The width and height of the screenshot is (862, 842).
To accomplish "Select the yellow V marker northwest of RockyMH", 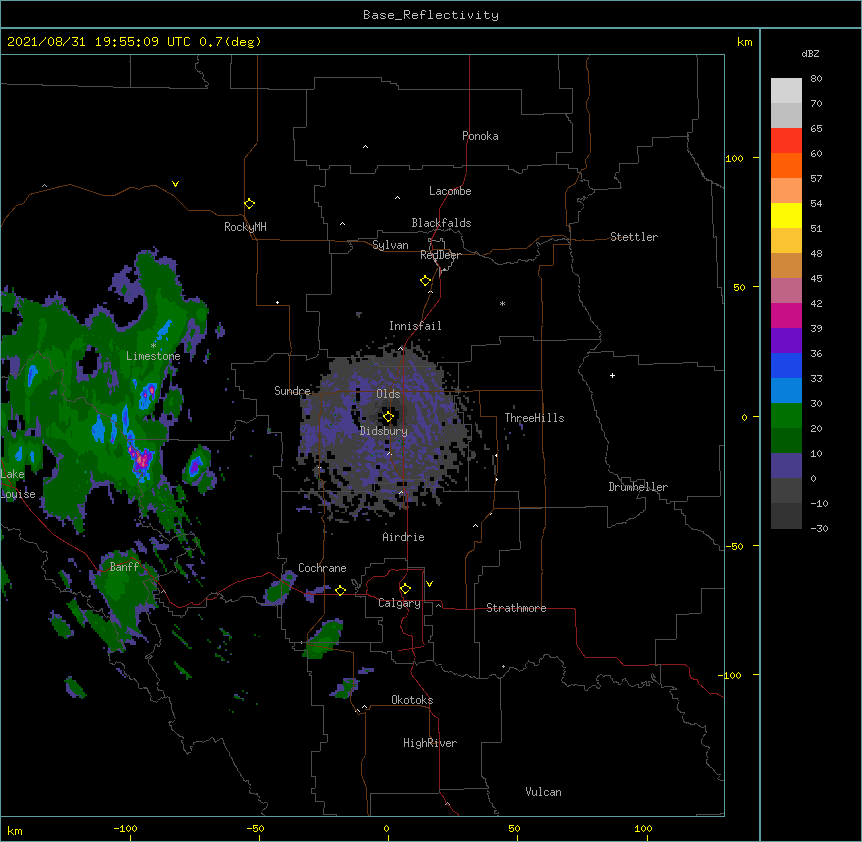I will click(x=175, y=184).
